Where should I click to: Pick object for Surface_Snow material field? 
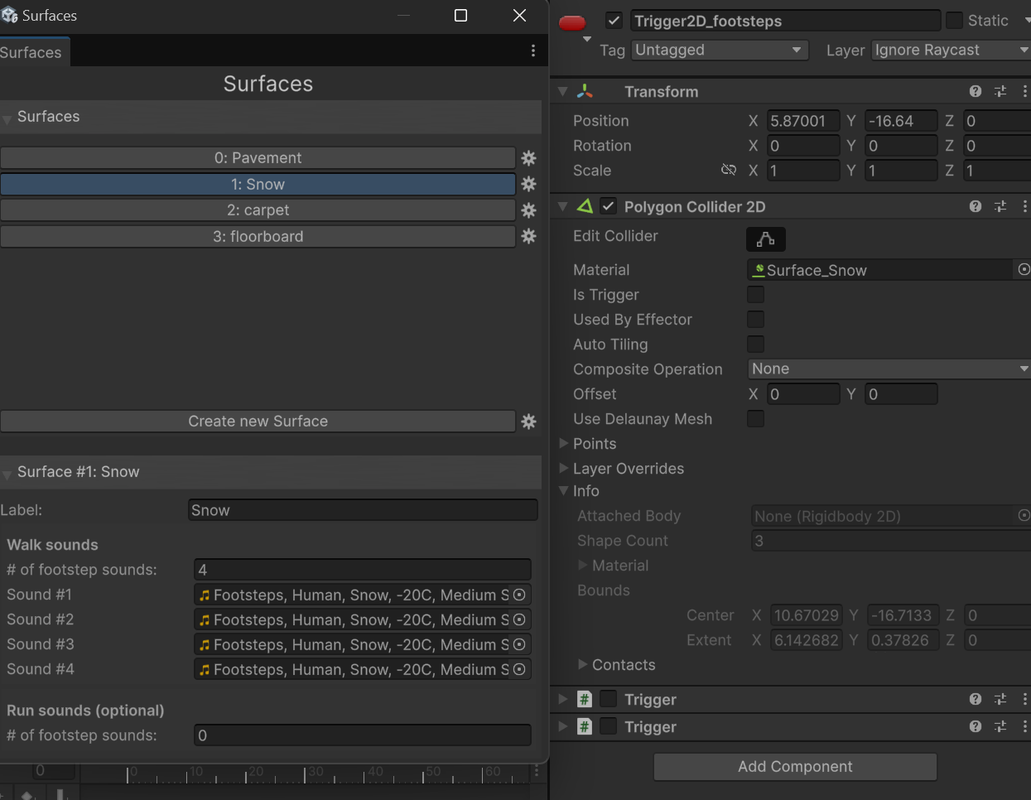click(x=1023, y=270)
